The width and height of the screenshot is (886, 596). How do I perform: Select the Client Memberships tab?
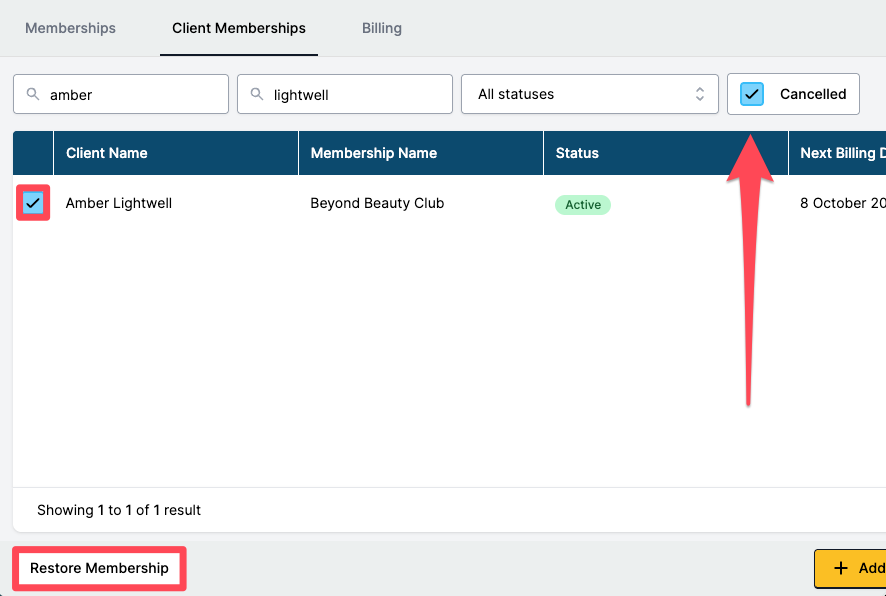tap(239, 28)
